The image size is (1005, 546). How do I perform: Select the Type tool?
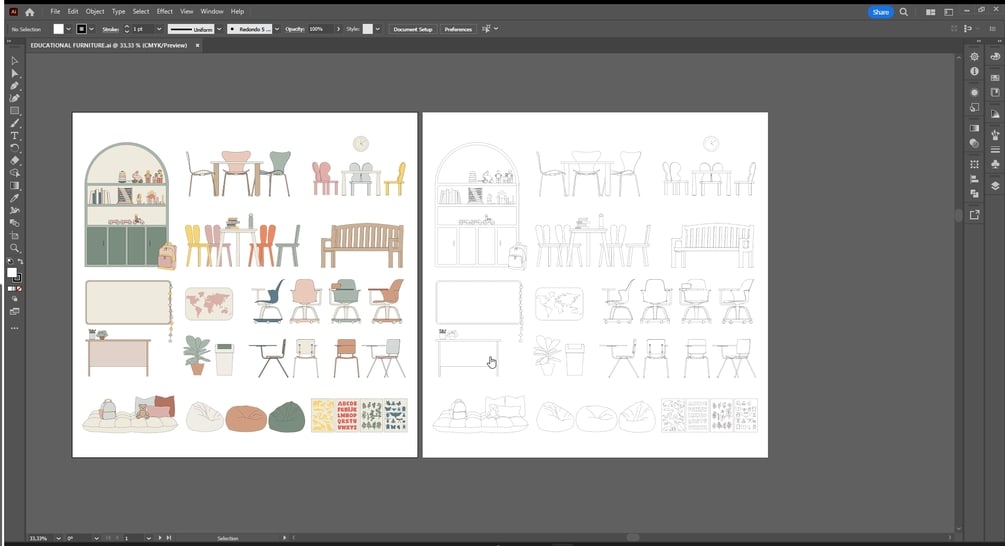click(14, 136)
